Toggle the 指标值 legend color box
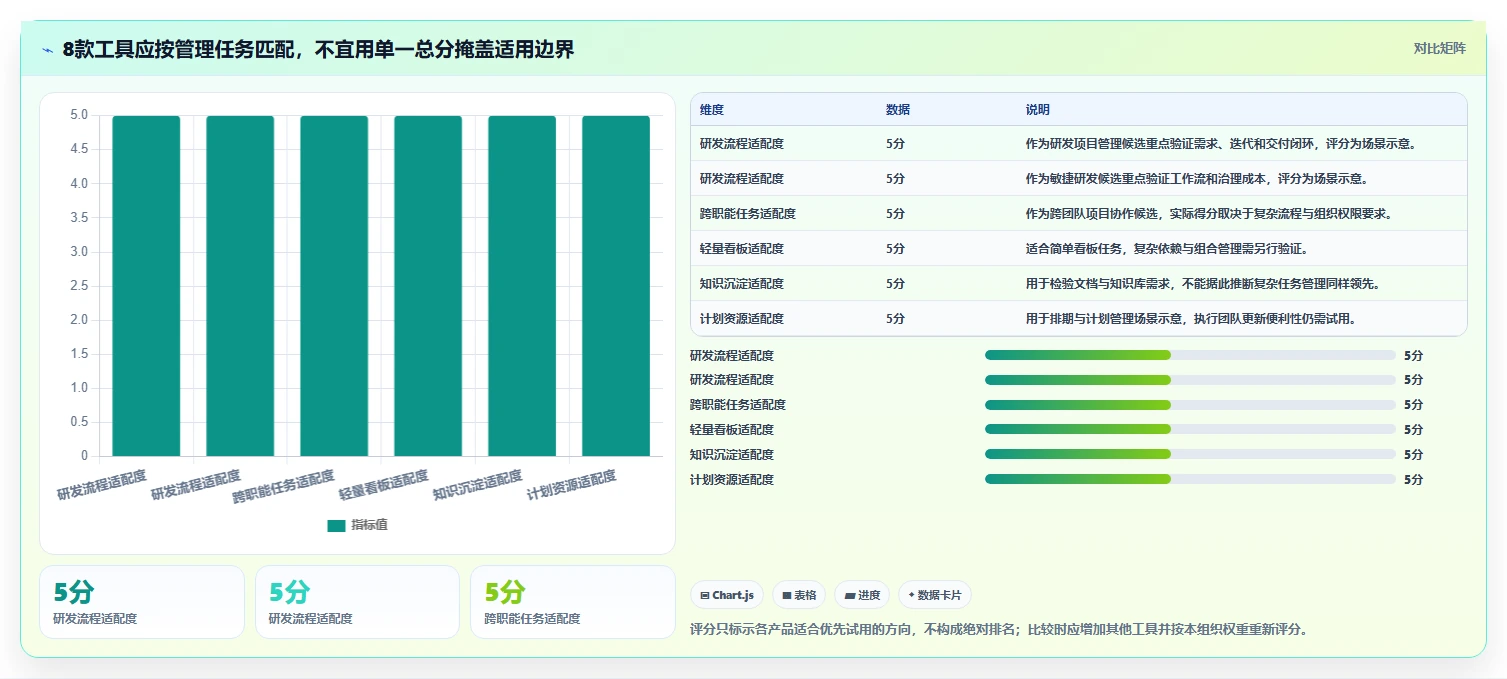Image resolution: width=1507 pixels, height=679 pixels. tap(336, 525)
